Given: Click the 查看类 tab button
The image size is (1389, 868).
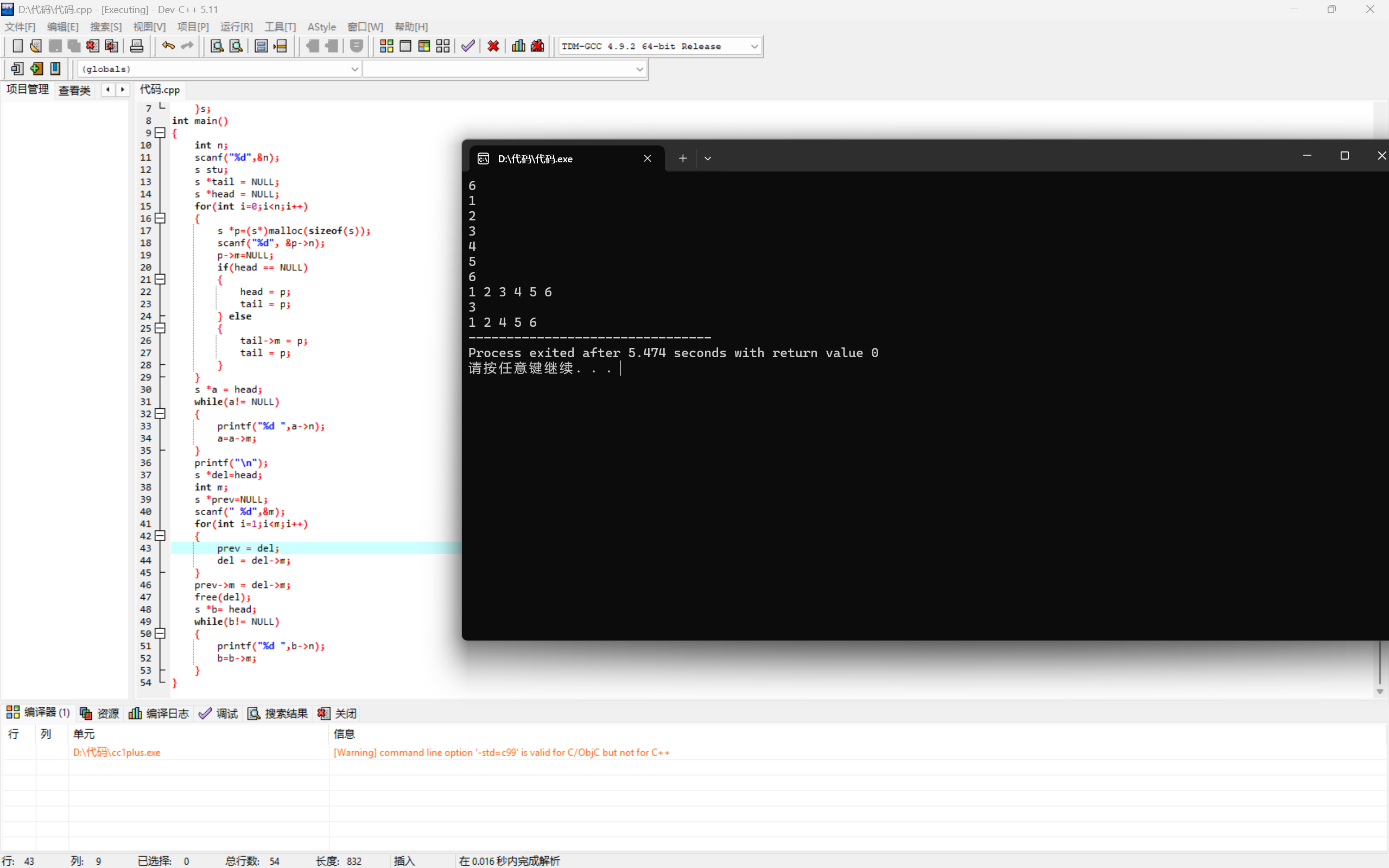Looking at the screenshot, I should (74, 90).
